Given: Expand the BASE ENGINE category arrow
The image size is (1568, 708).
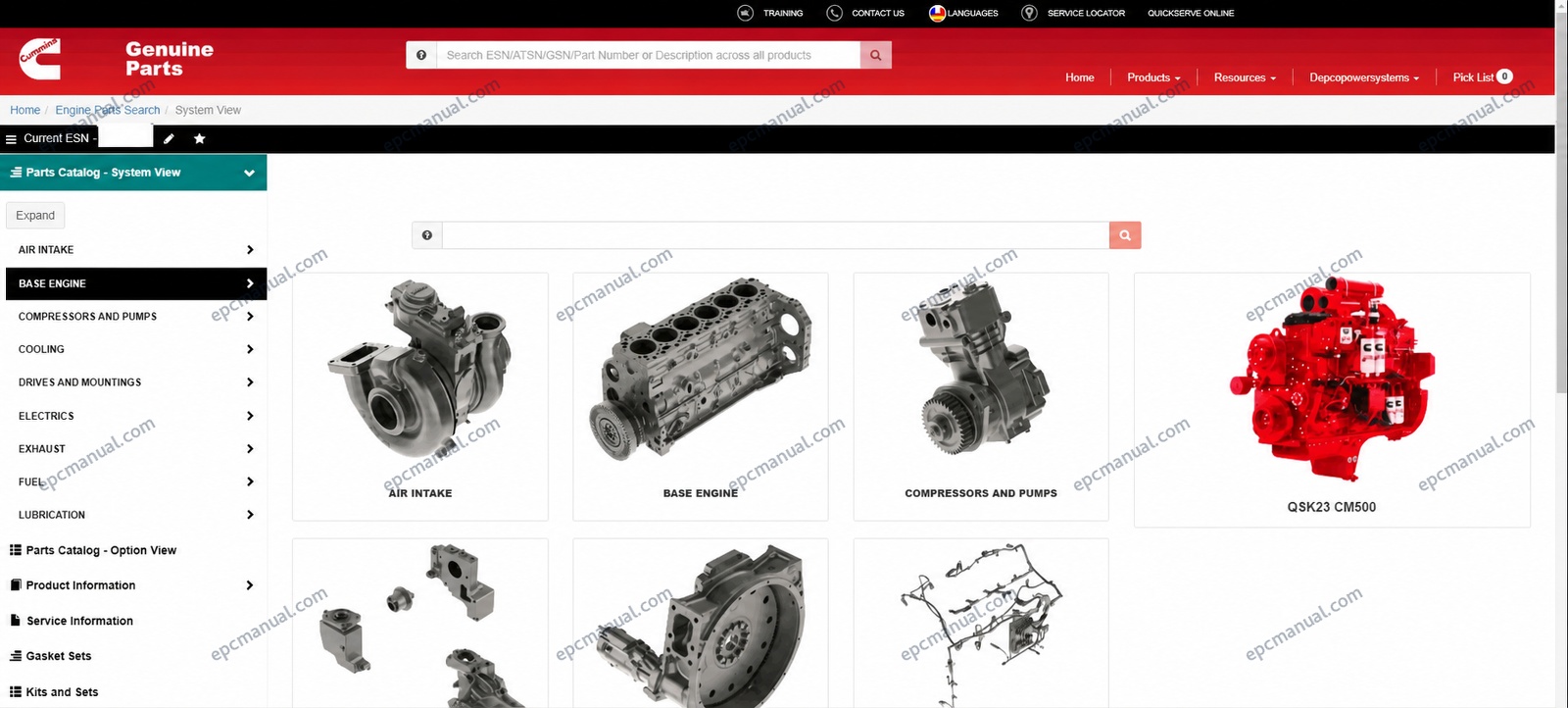Looking at the screenshot, I should tap(250, 283).
